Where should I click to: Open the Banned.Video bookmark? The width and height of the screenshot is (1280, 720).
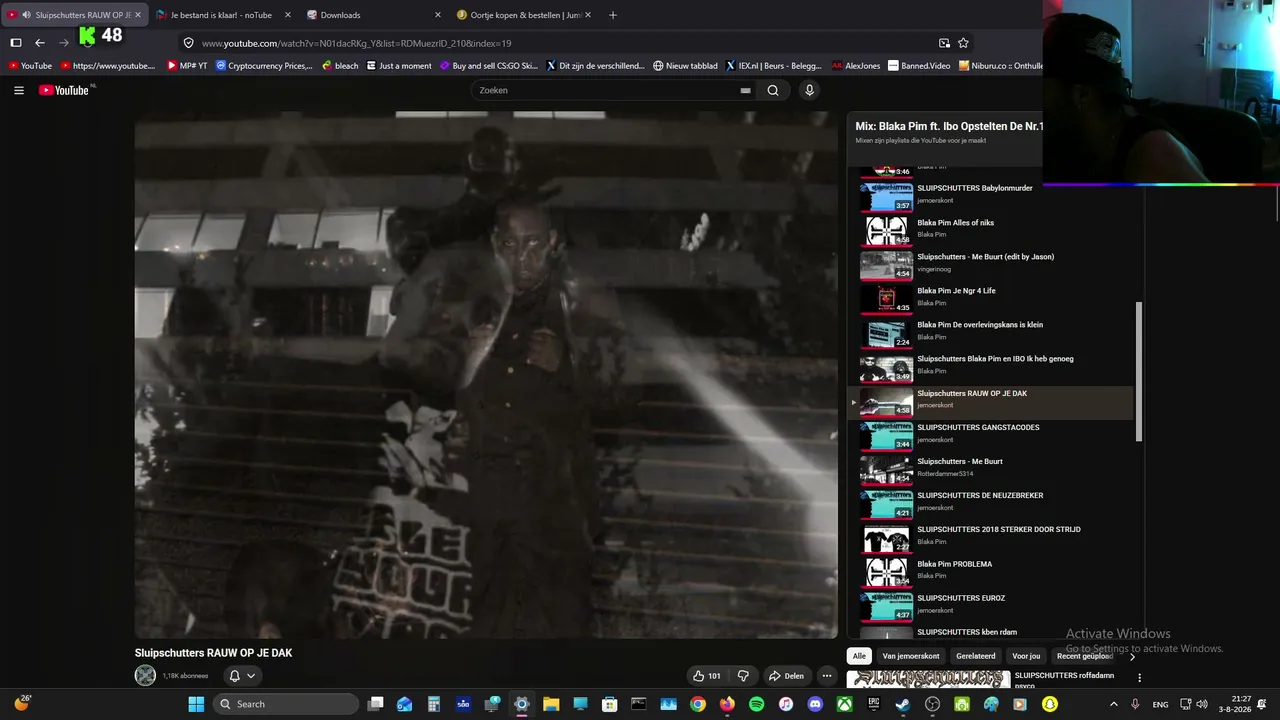click(919, 66)
